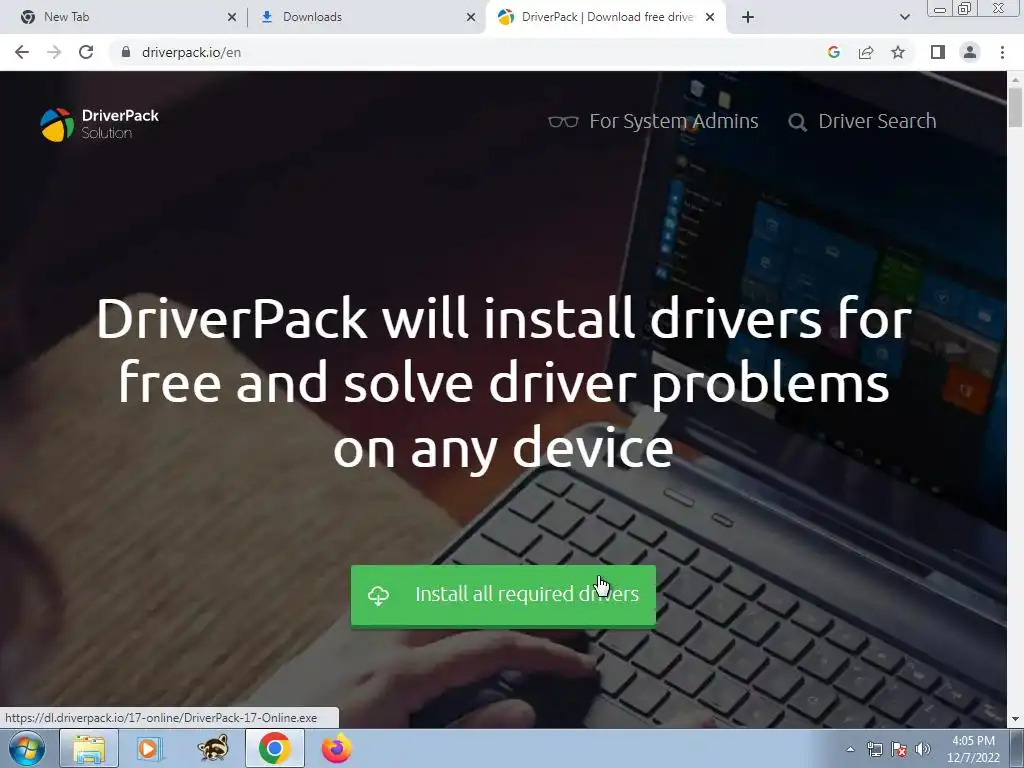Click the cloud download icon in the green button

point(378,596)
